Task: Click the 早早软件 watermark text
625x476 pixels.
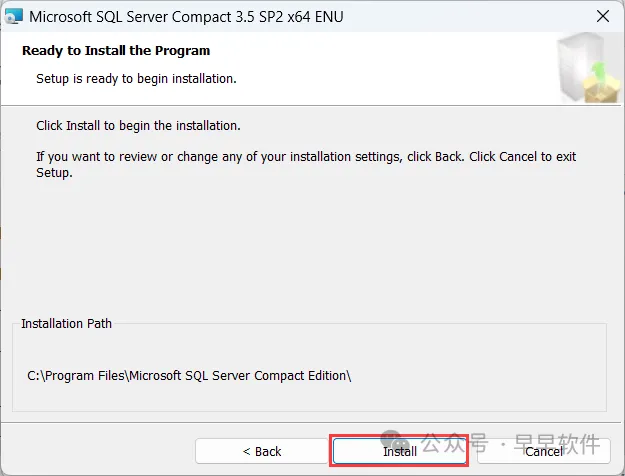Action: (x=557, y=443)
